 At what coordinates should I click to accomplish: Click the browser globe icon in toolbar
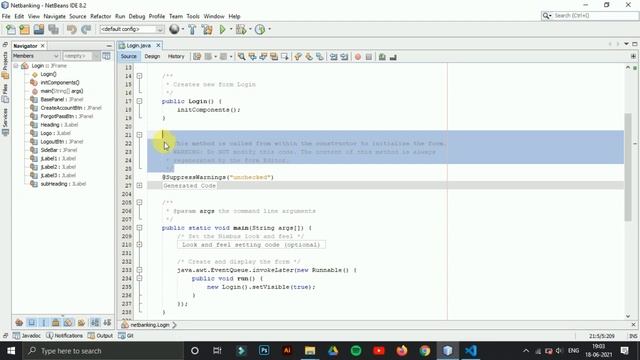[x=174, y=29]
